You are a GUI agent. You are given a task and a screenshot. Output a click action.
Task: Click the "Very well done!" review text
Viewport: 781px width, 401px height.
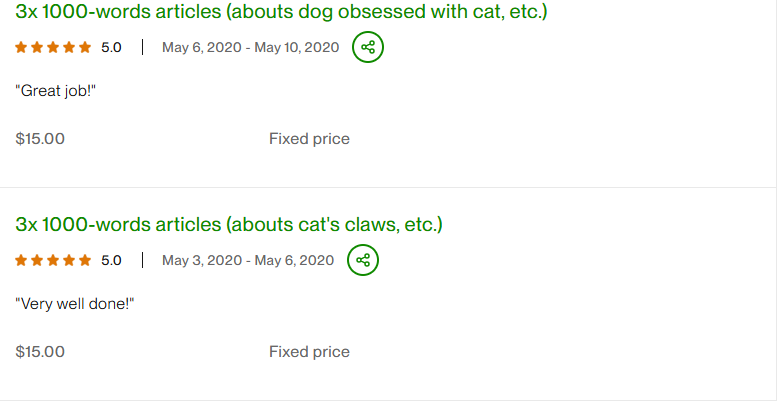[x=75, y=303]
